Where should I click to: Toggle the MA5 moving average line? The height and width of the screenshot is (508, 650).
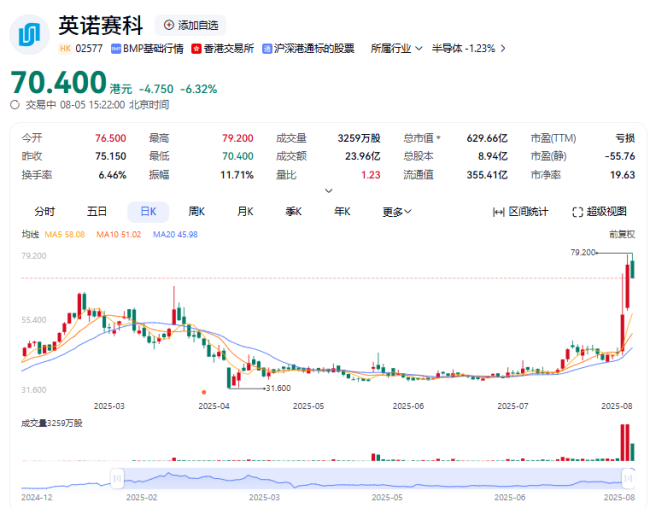(66, 235)
